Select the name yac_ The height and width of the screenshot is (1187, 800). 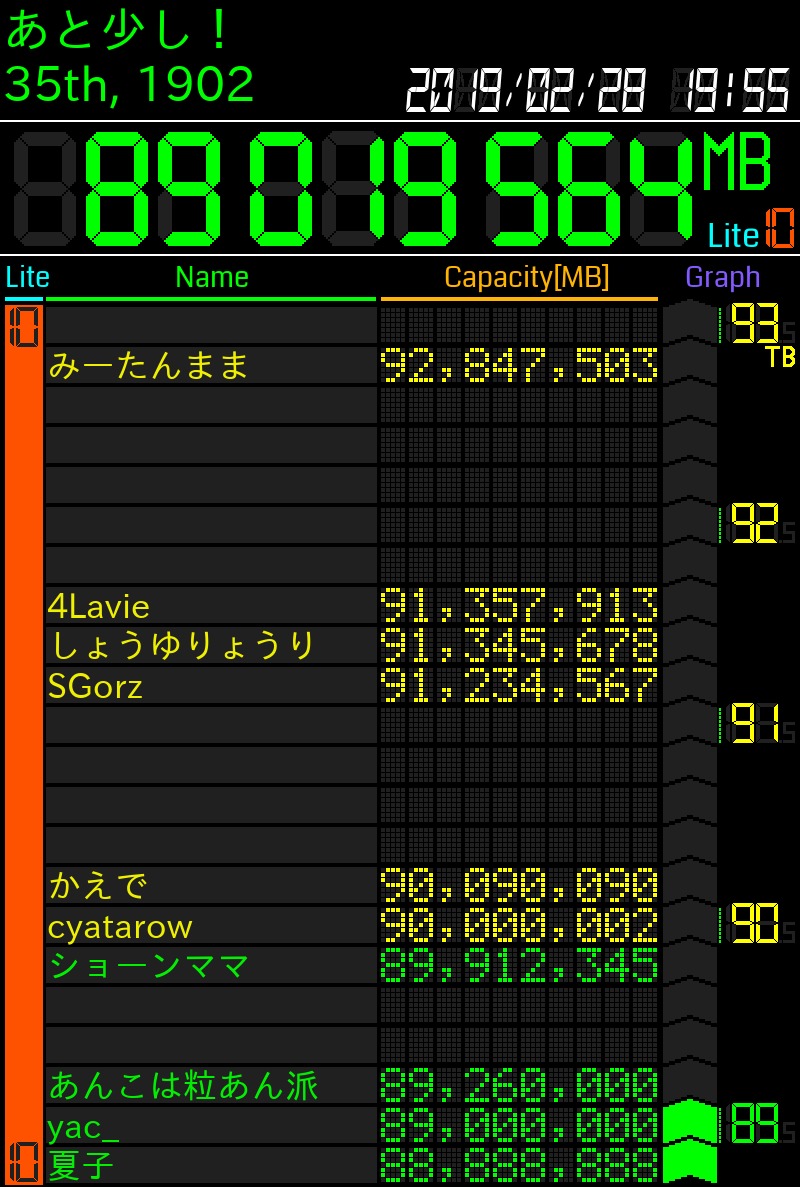pyautogui.click(x=83, y=1128)
